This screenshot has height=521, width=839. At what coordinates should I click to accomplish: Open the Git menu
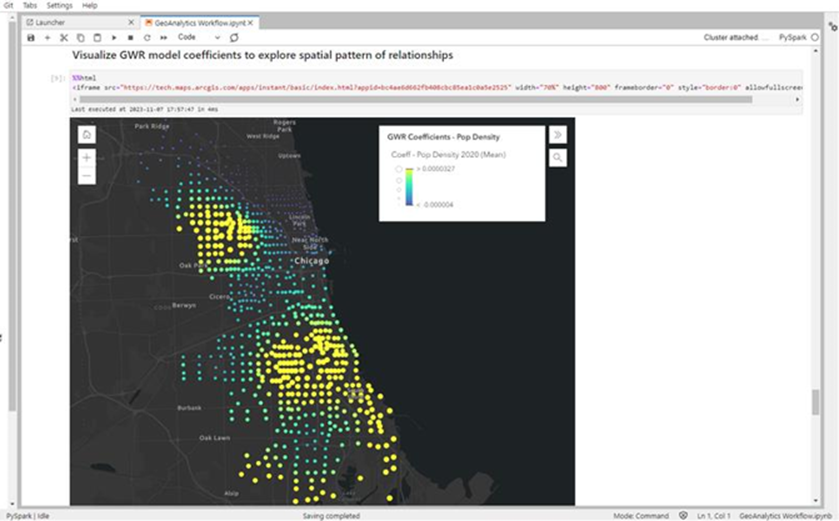[9, 5]
